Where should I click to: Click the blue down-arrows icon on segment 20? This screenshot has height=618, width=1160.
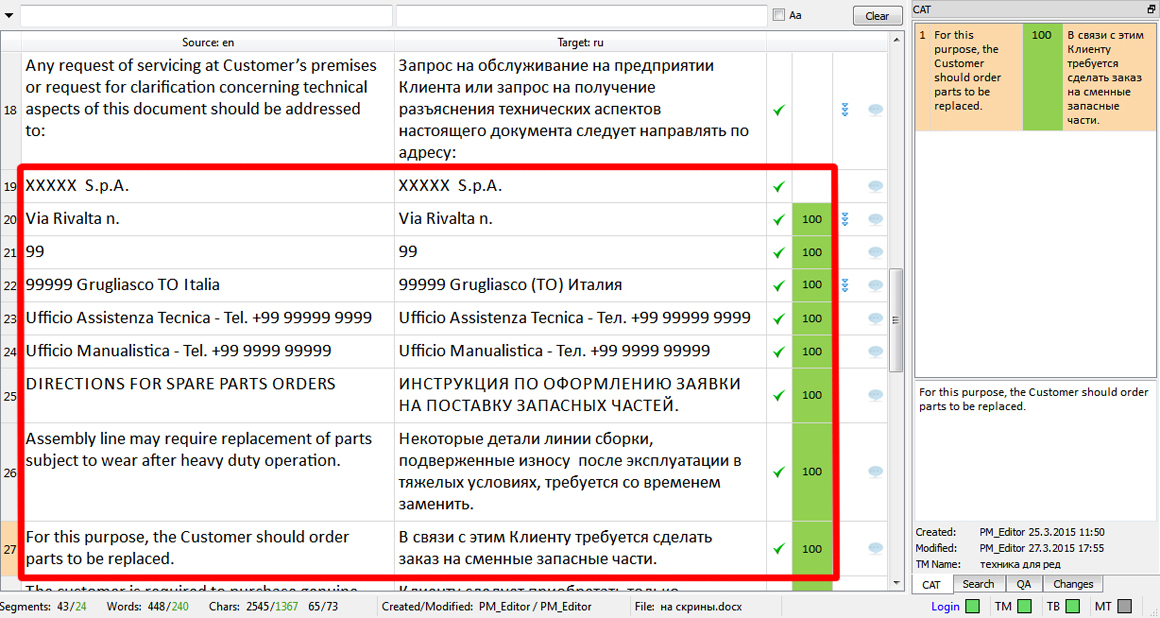coord(845,219)
